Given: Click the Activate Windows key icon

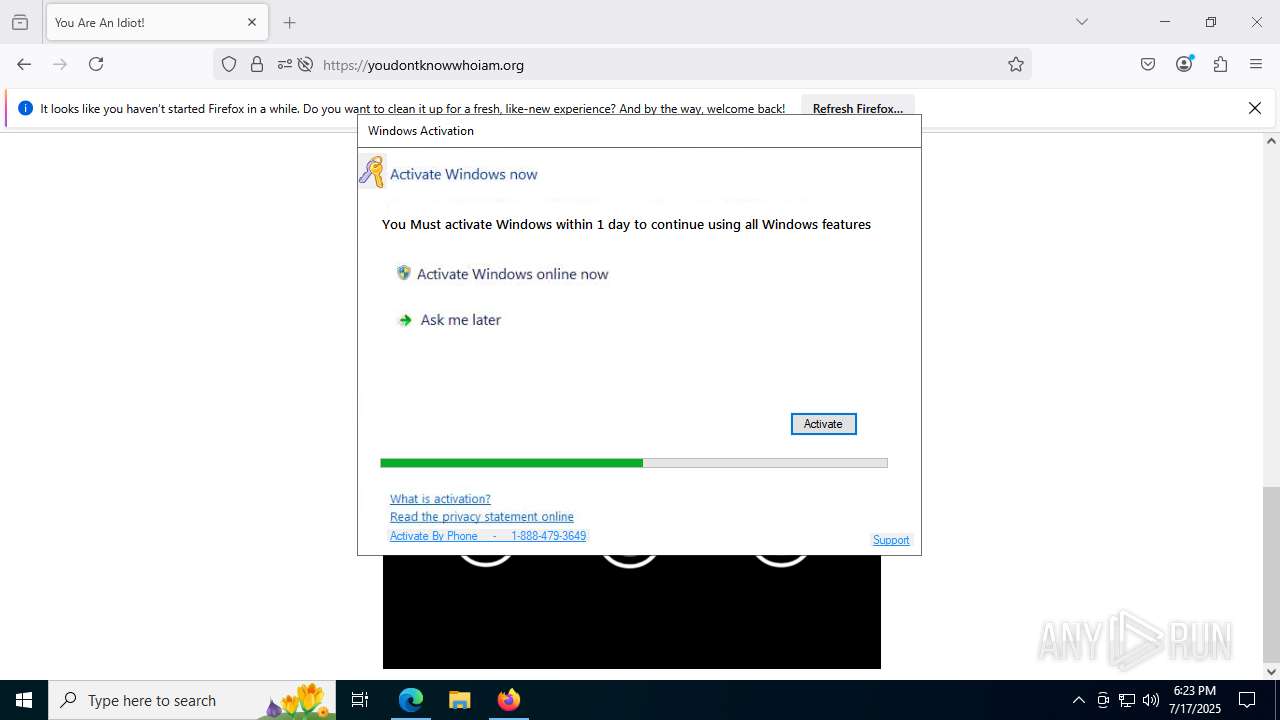Looking at the screenshot, I should [x=372, y=172].
